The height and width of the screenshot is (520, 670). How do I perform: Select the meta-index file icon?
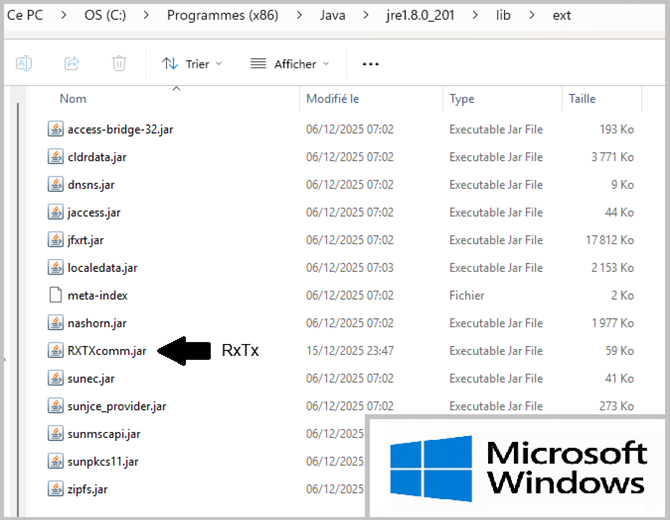click(56, 295)
